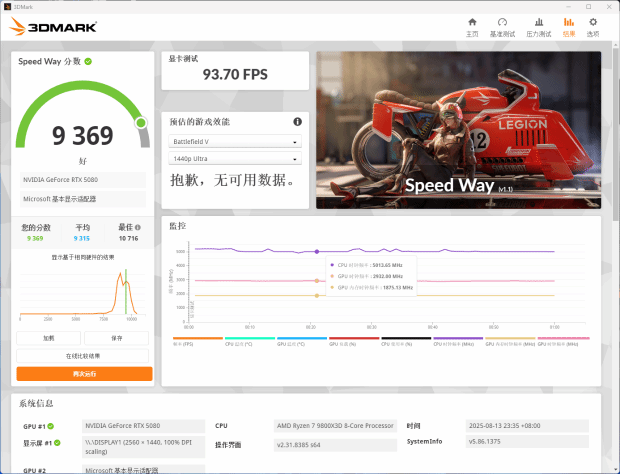The width and height of the screenshot is (620, 474).
Task: Click info icon in 预估的游戏效能 panel
Action: tap(297, 122)
